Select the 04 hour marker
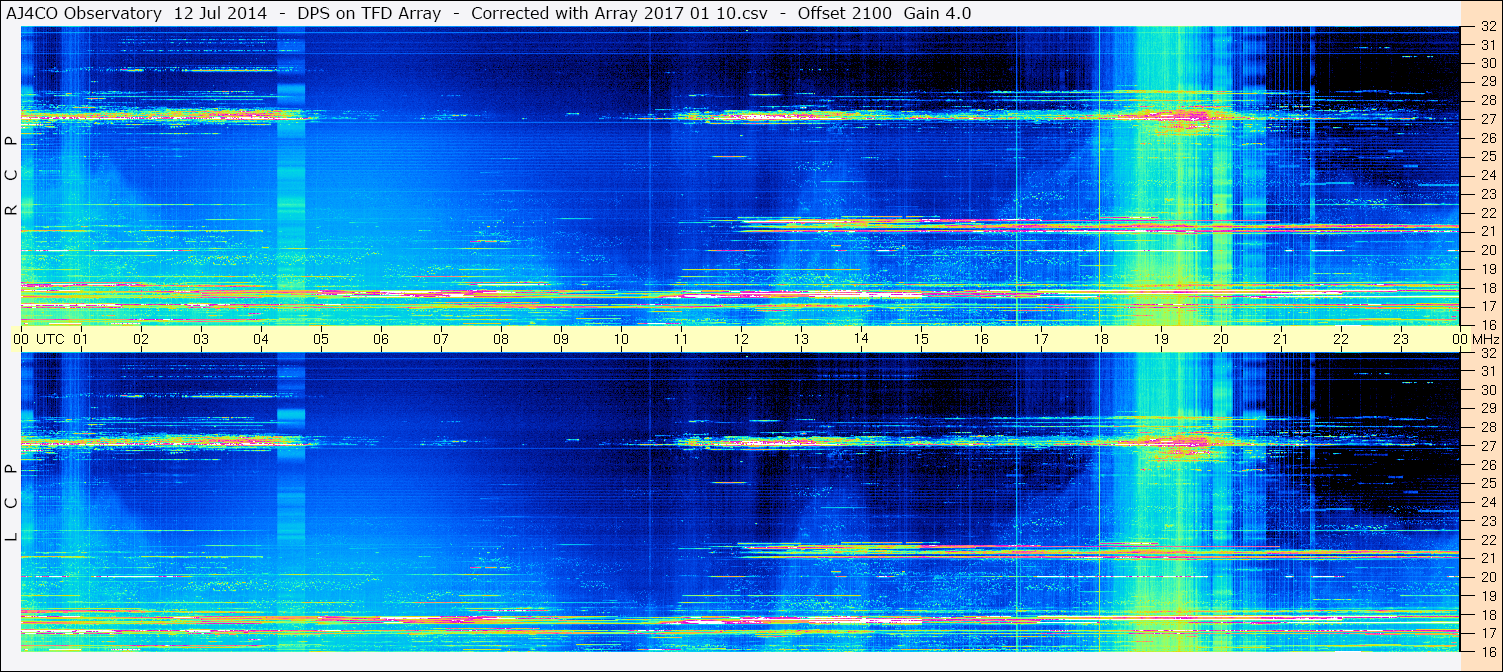 pos(261,339)
